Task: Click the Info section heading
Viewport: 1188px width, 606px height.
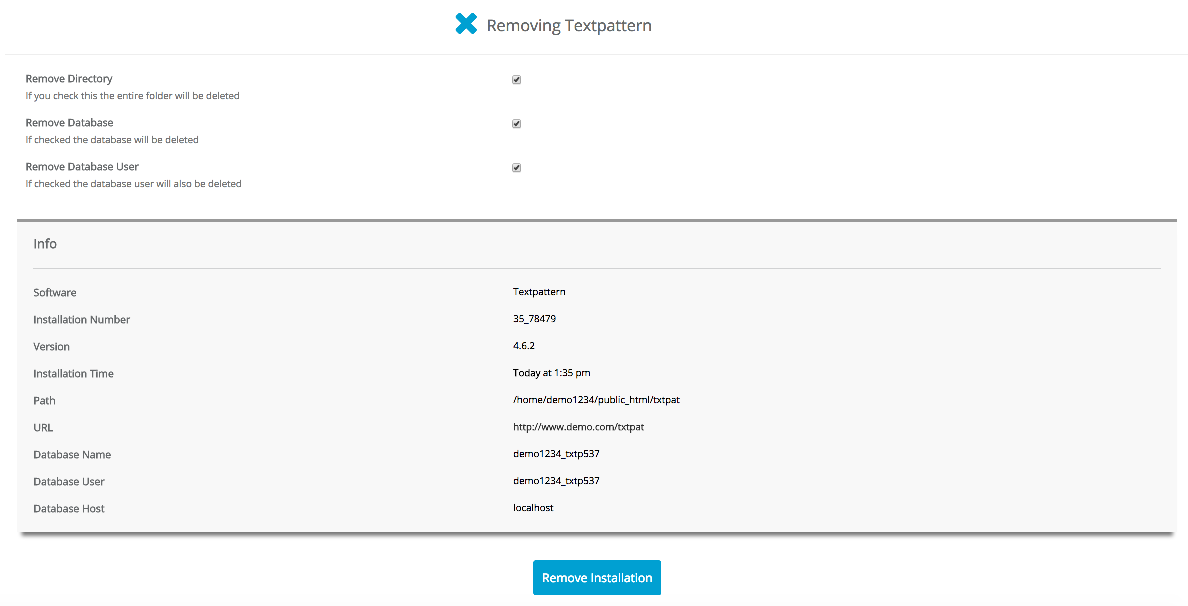Action: tap(45, 244)
